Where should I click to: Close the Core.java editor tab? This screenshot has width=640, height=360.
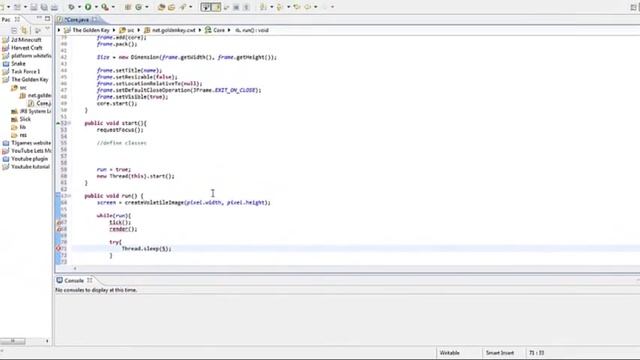(95, 19)
